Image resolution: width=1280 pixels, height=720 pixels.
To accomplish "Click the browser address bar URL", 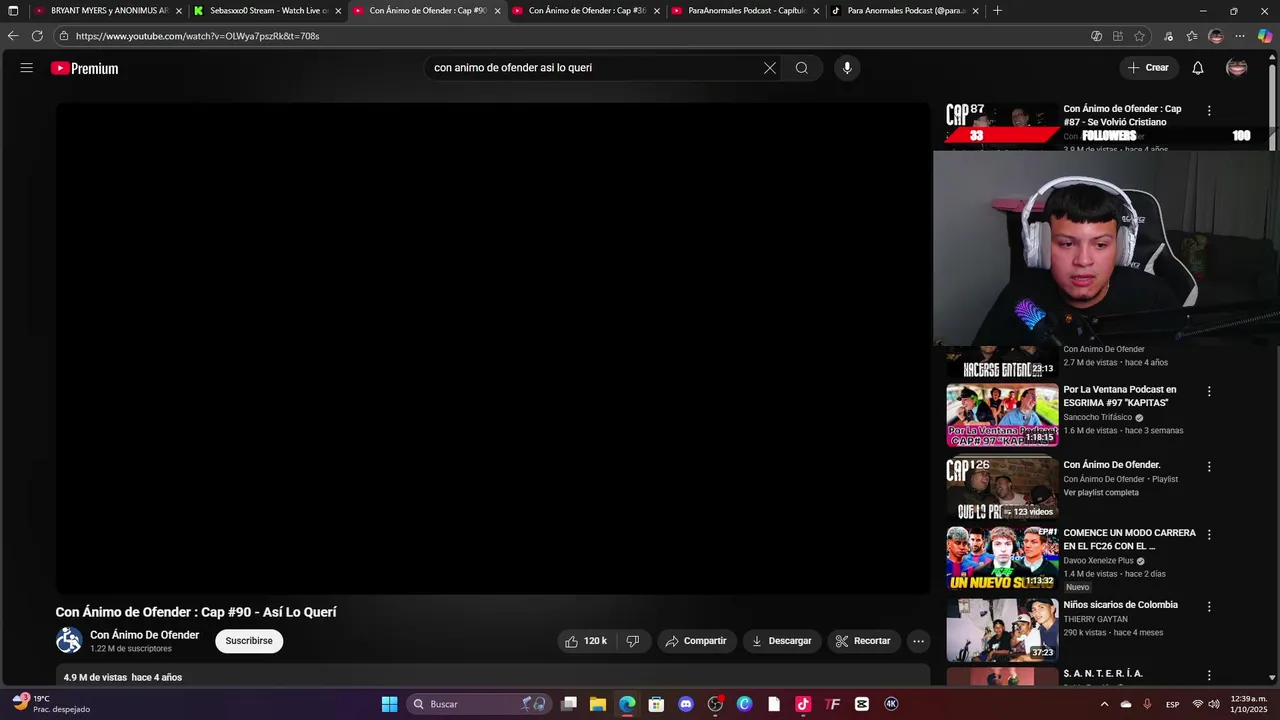I will pyautogui.click(x=197, y=36).
